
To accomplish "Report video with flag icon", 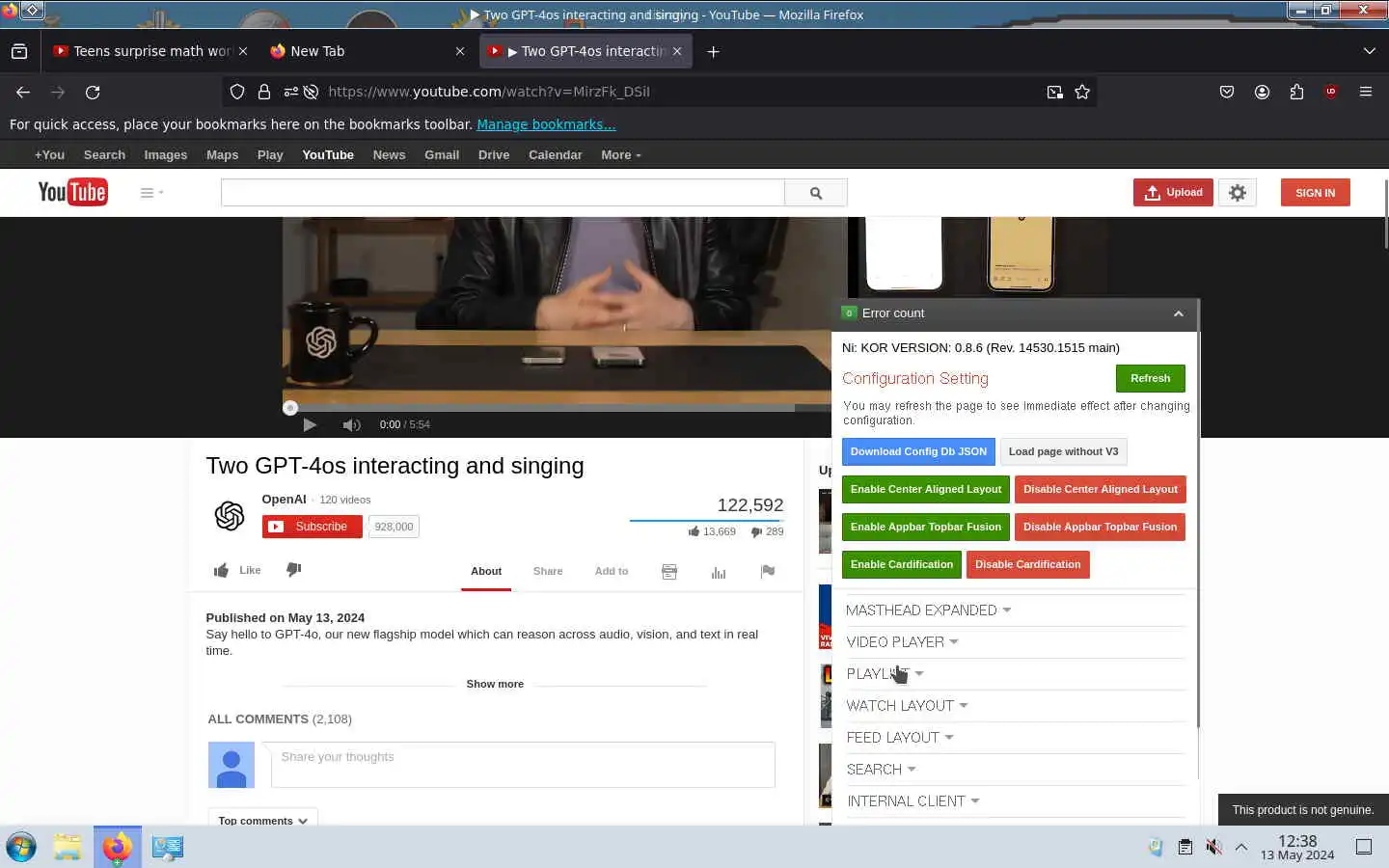I will point(768,572).
